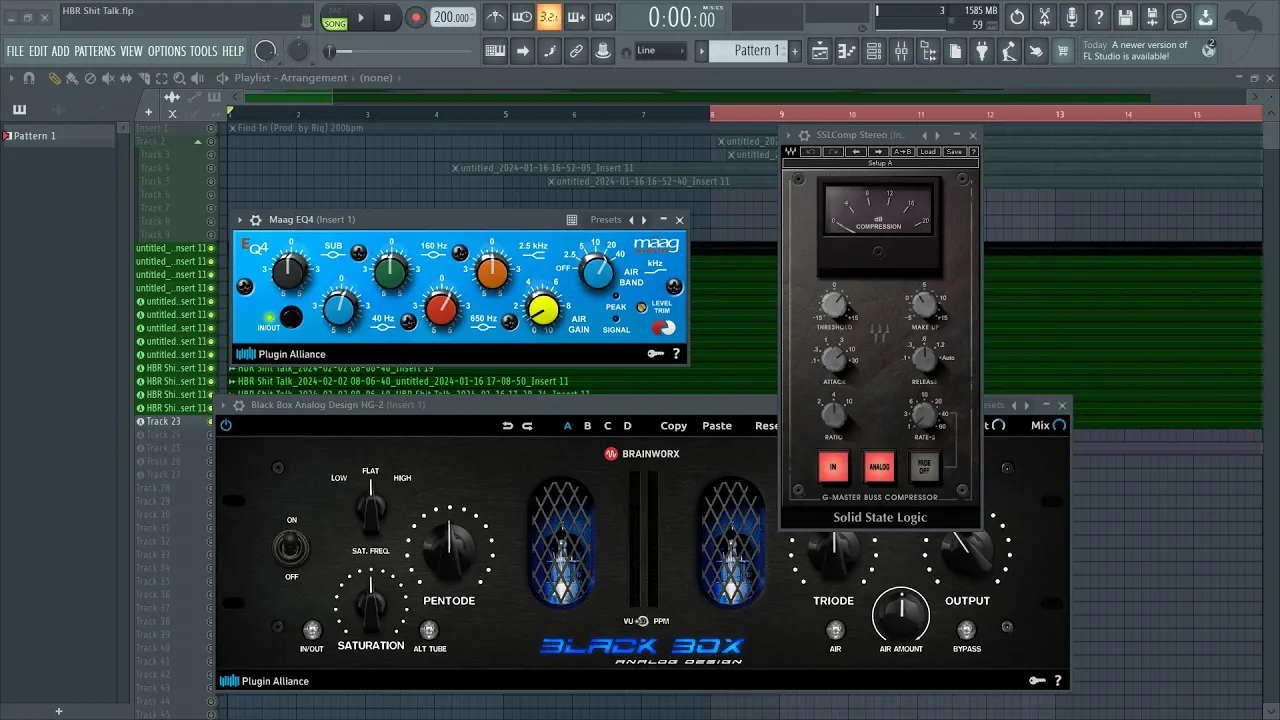The height and width of the screenshot is (720, 1280).
Task: Select setting B in Black Box HG-2
Action: (x=587, y=426)
